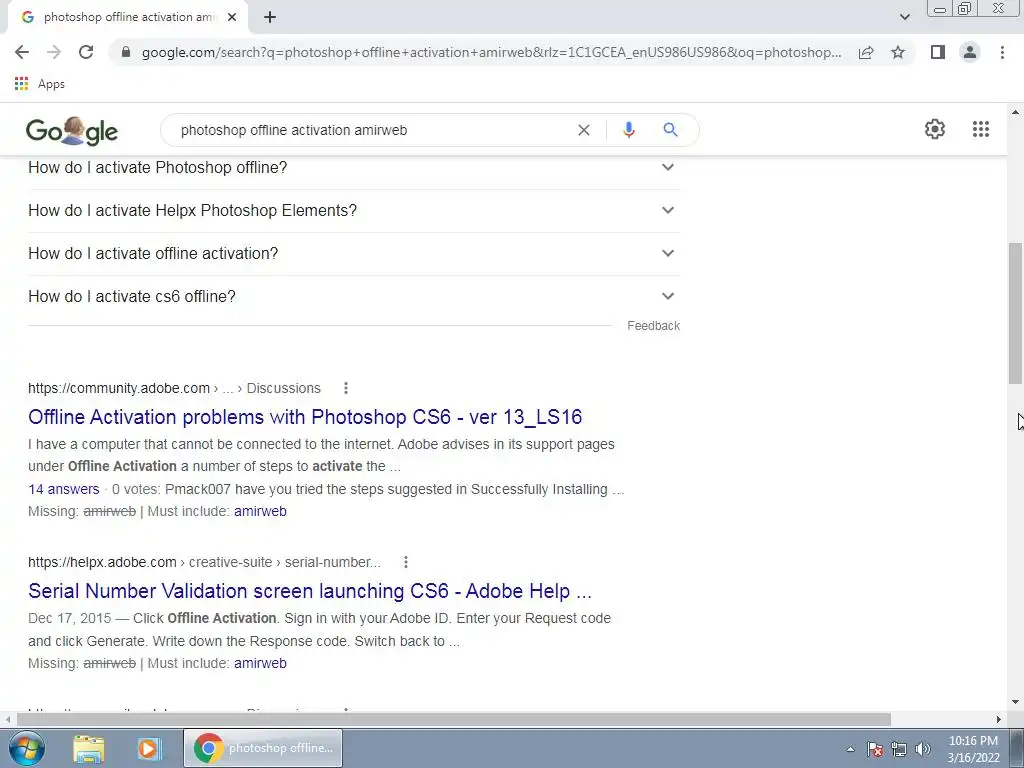The width and height of the screenshot is (1024, 768).
Task: Click the Feedback link
Action: point(653,326)
